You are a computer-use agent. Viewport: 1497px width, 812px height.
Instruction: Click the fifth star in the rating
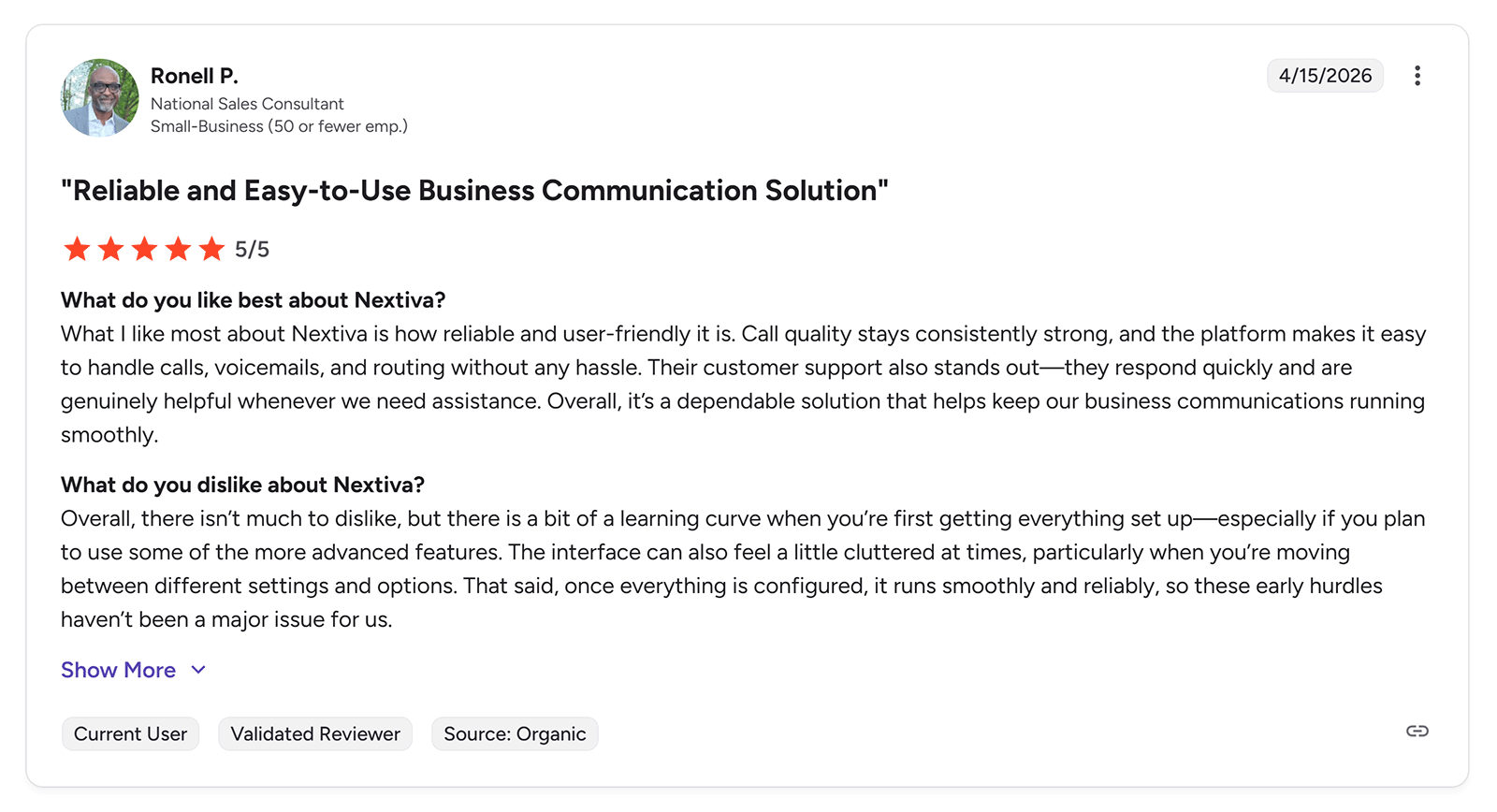point(211,249)
